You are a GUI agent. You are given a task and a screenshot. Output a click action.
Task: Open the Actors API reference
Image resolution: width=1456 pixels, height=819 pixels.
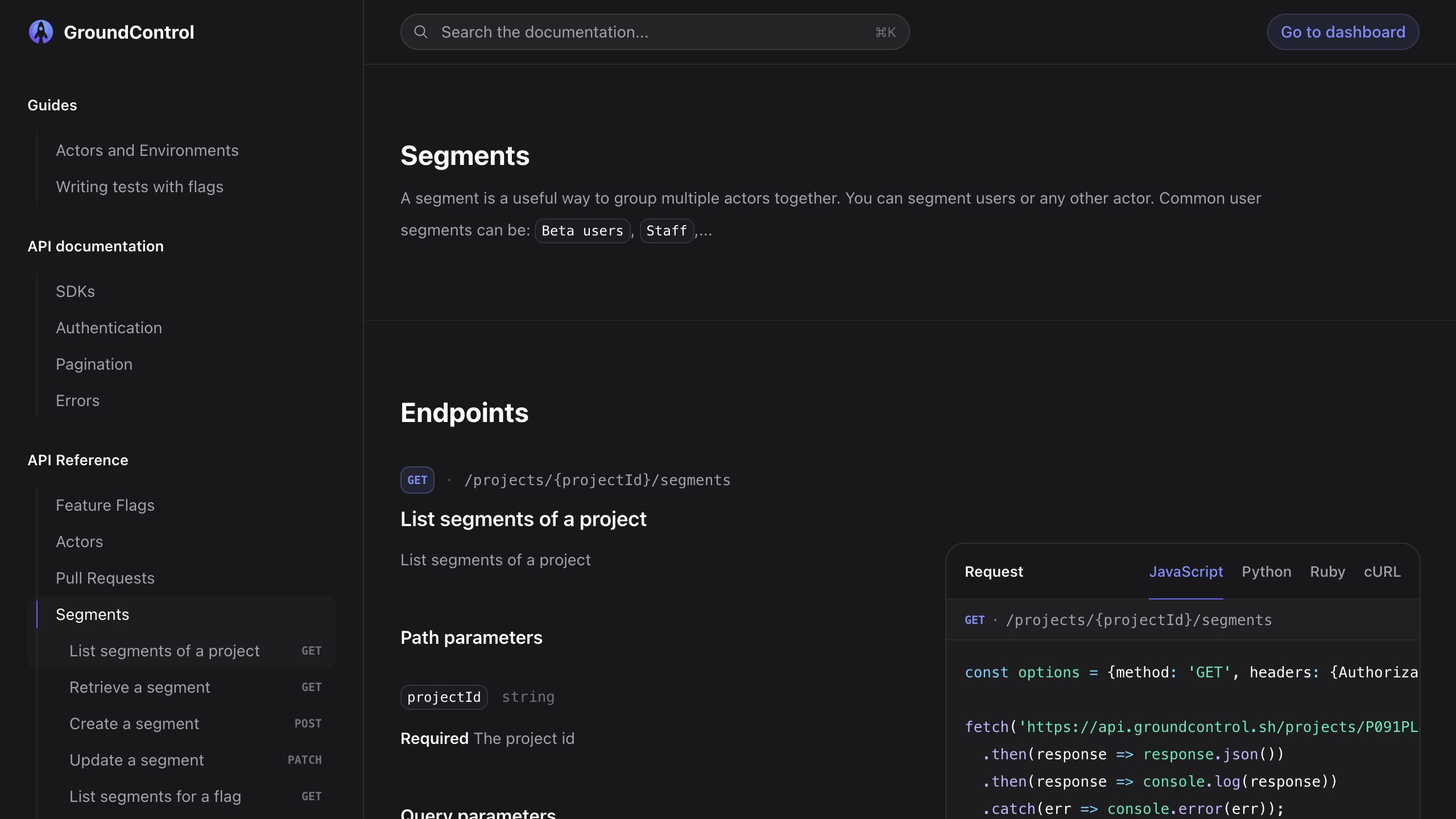coord(79,541)
